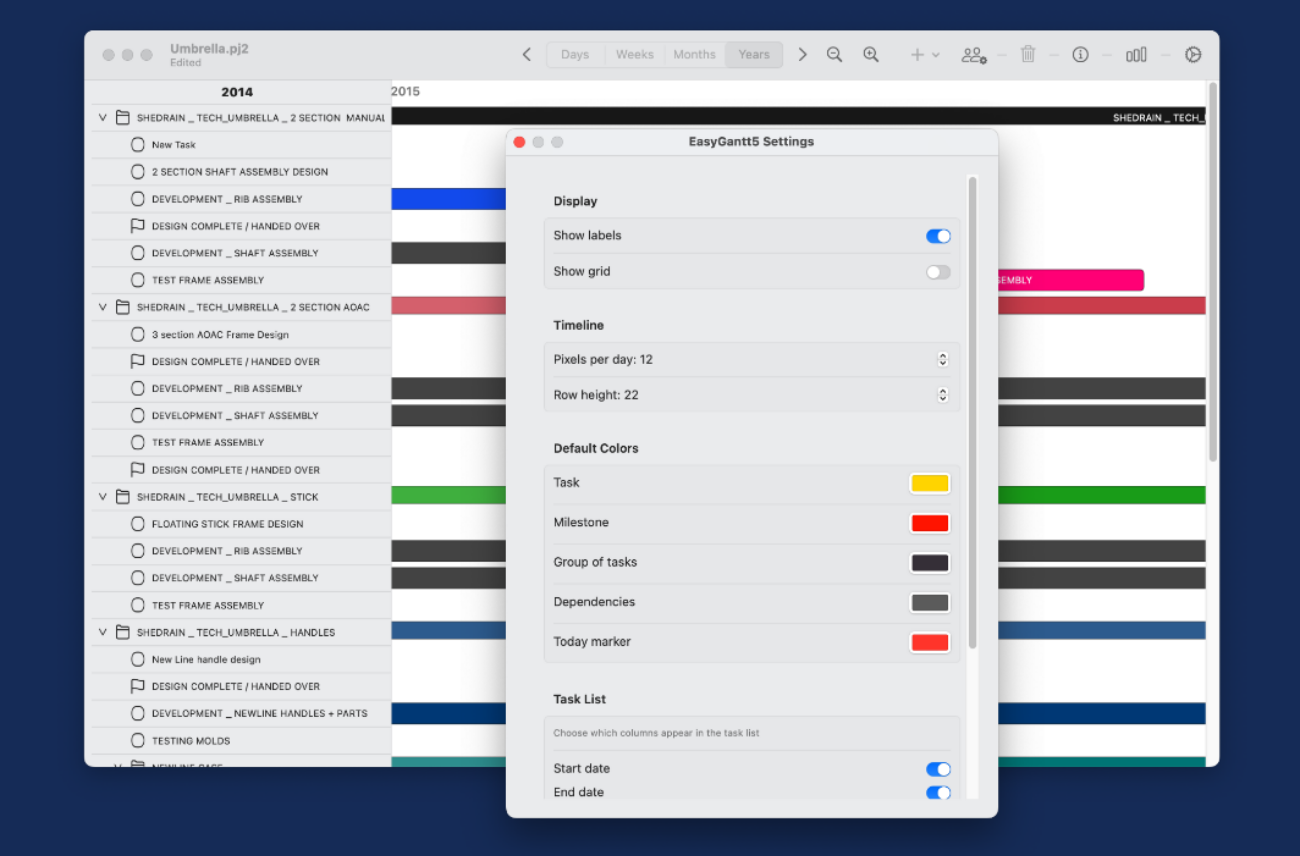Open the resources people settings icon
The width and height of the screenshot is (1300, 856).
click(974, 55)
